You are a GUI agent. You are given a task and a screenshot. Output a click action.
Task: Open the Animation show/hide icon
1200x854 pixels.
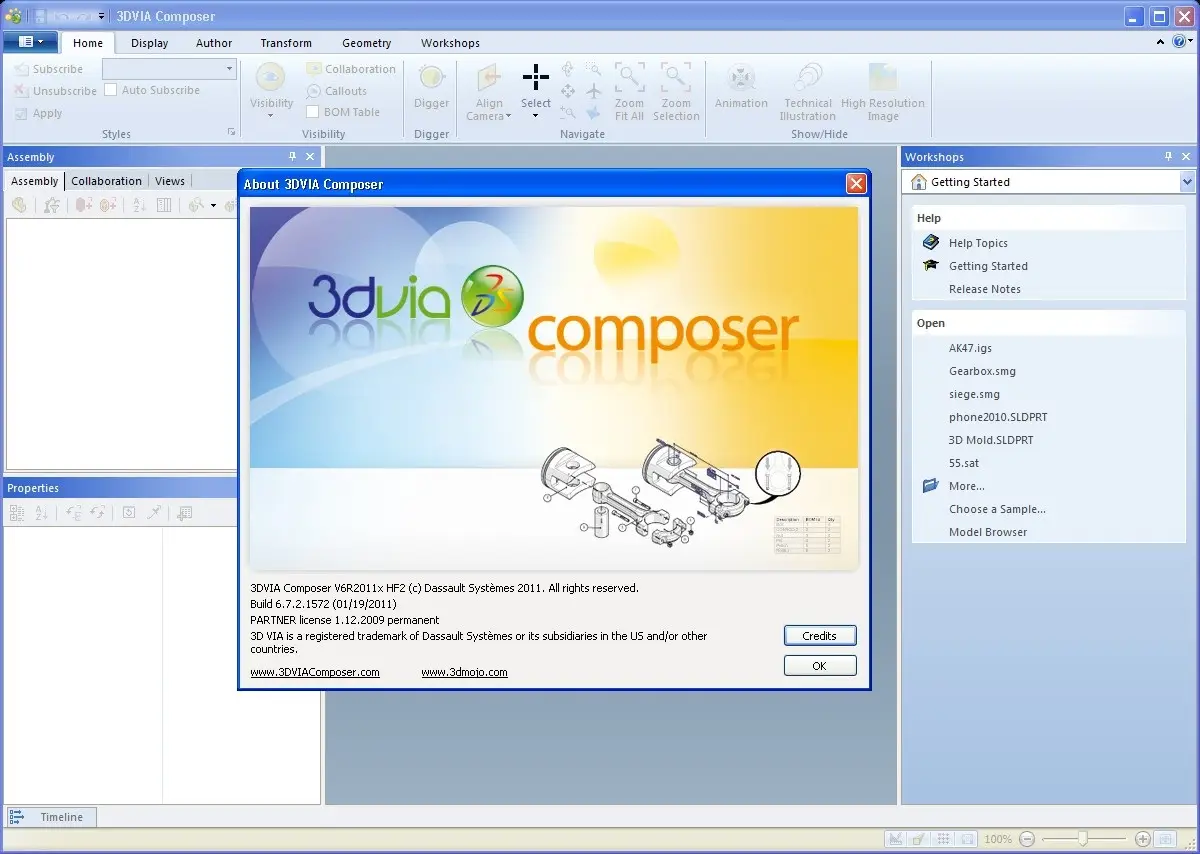(741, 77)
